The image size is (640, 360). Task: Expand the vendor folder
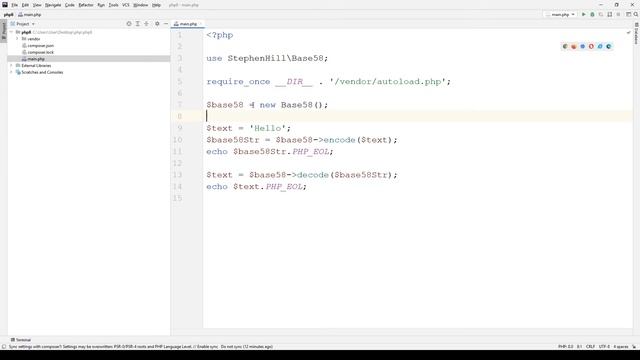coord(17,39)
